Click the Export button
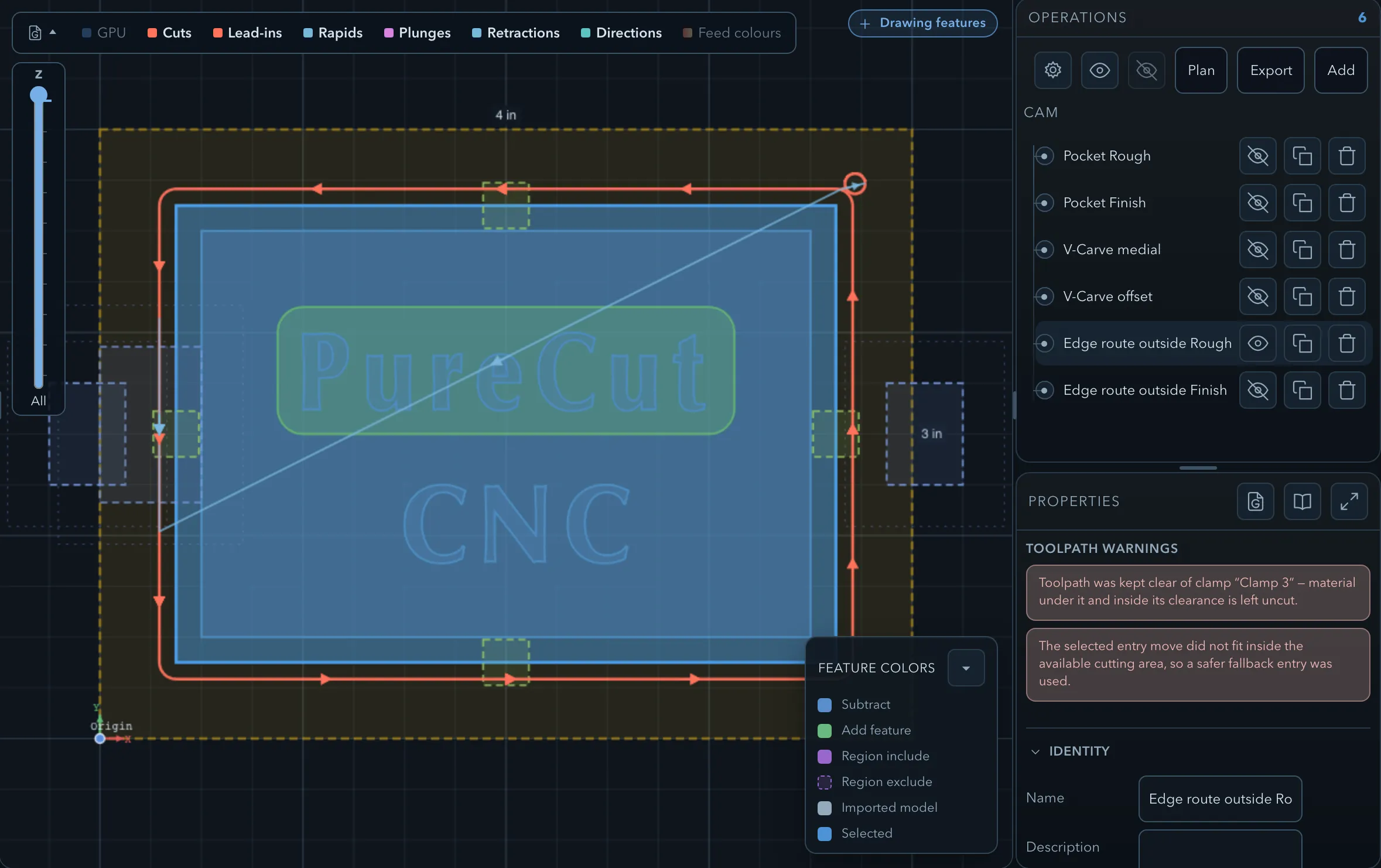This screenshot has width=1381, height=868. pyautogui.click(x=1270, y=70)
